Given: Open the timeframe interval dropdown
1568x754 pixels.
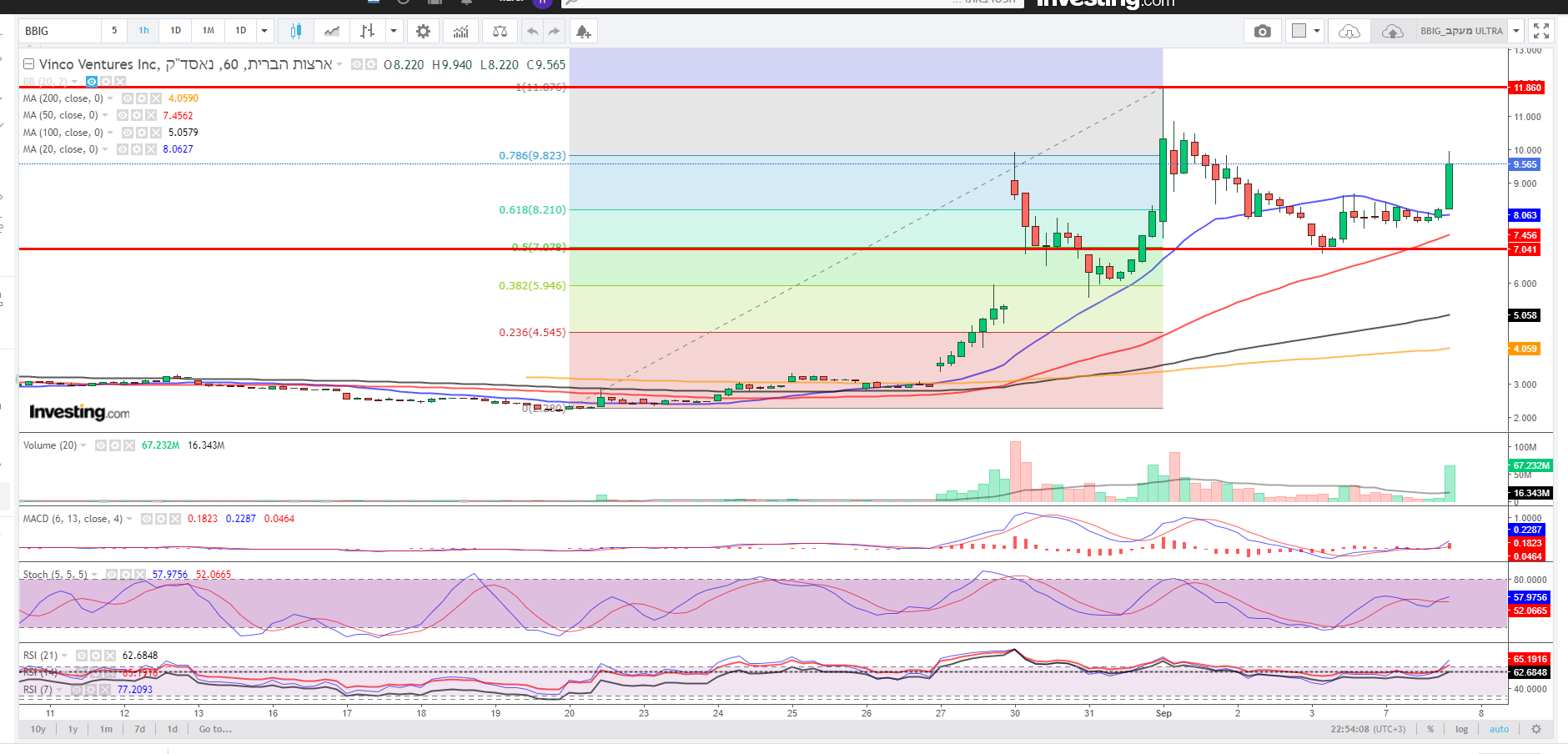Looking at the screenshot, I should [x=264, y=32].
